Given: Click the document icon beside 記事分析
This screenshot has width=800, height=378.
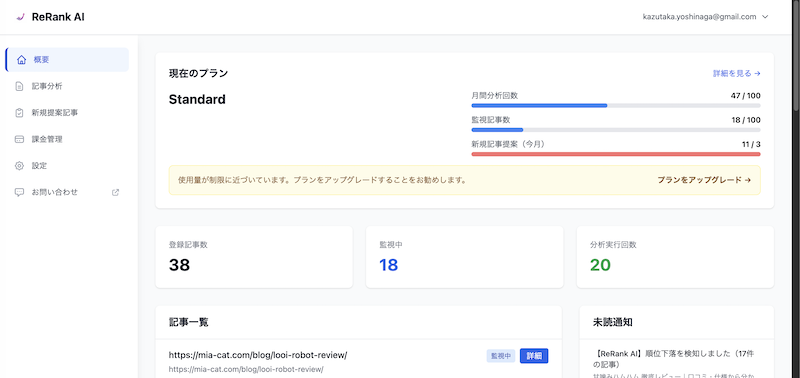Looking at the screenshot, I should coord(19,86).
